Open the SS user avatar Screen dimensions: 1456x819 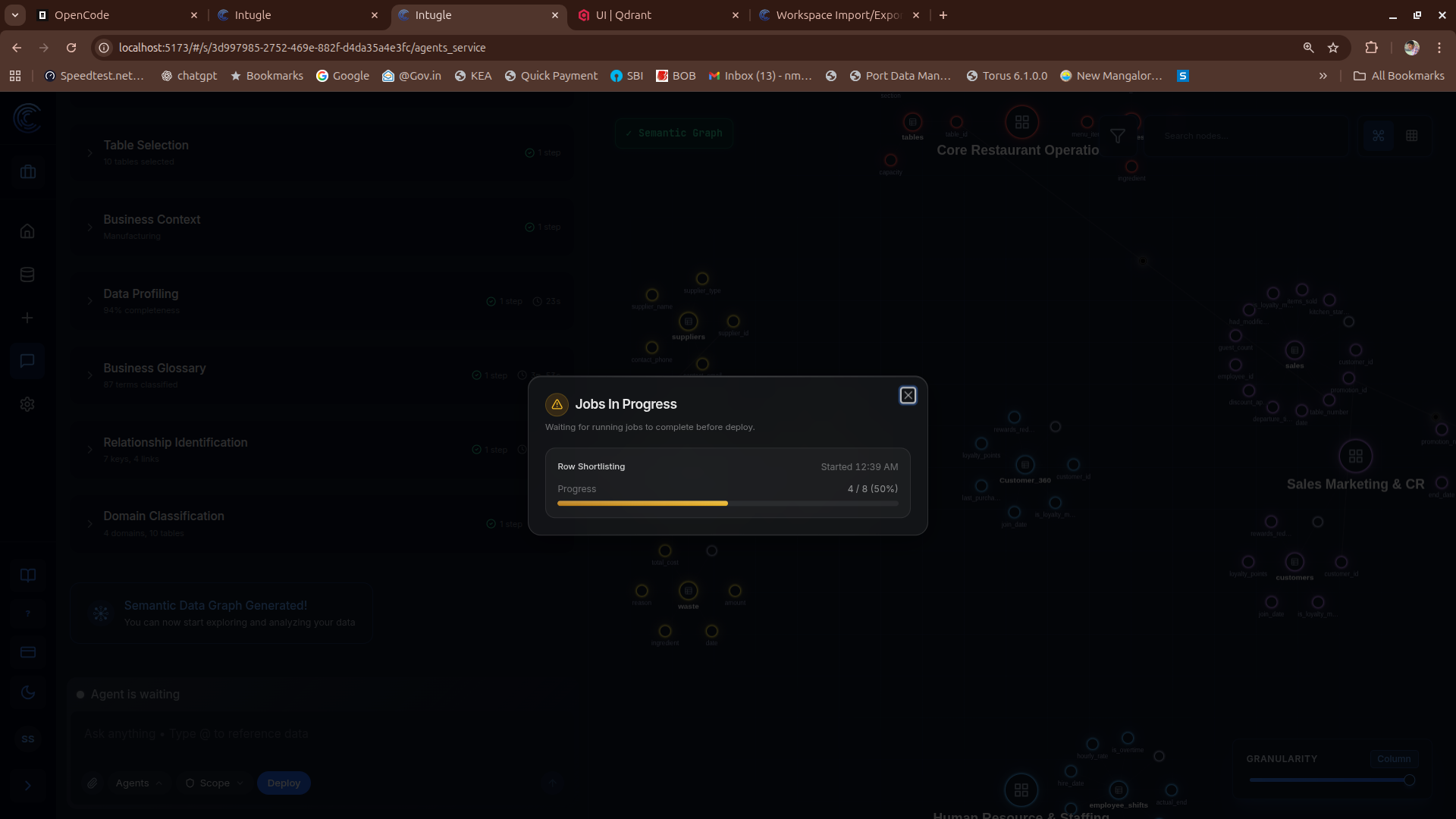point(28,739)
